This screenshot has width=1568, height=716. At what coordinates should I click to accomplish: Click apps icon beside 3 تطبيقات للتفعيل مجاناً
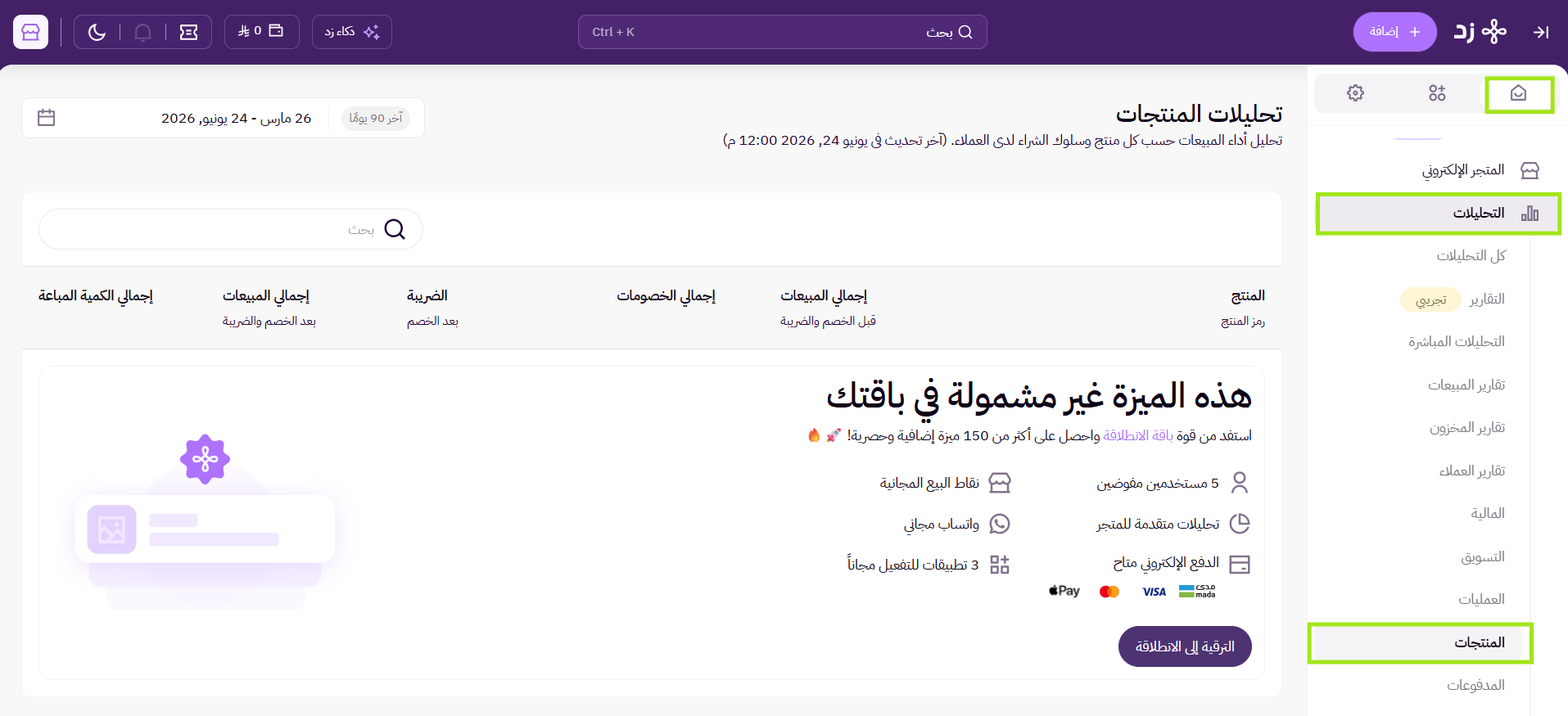[1000, 565]
